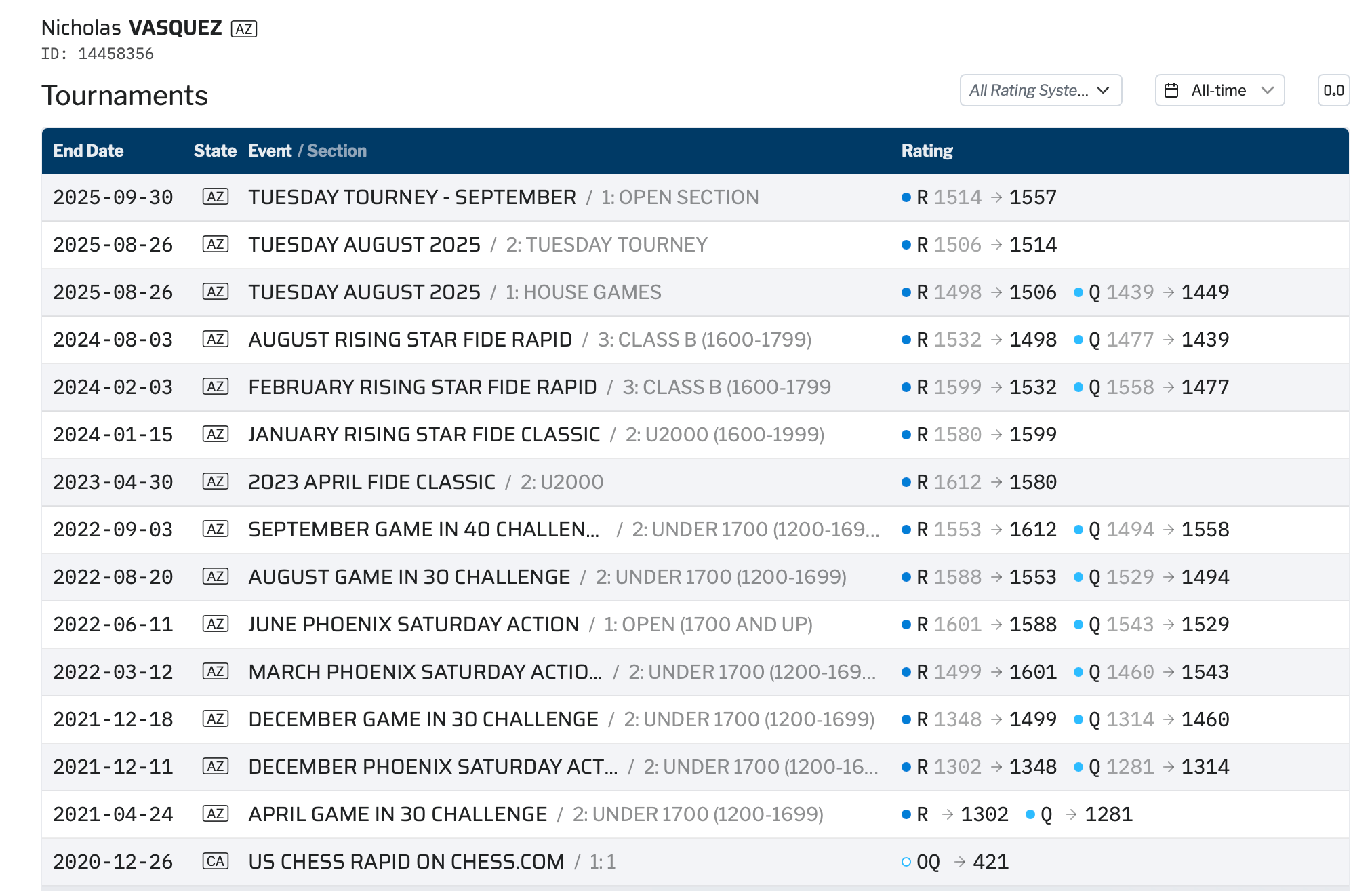The image size is (1372, 891).
Task: Click the 1: HOUSE GAMES section link
Action: tap(583, 292)
